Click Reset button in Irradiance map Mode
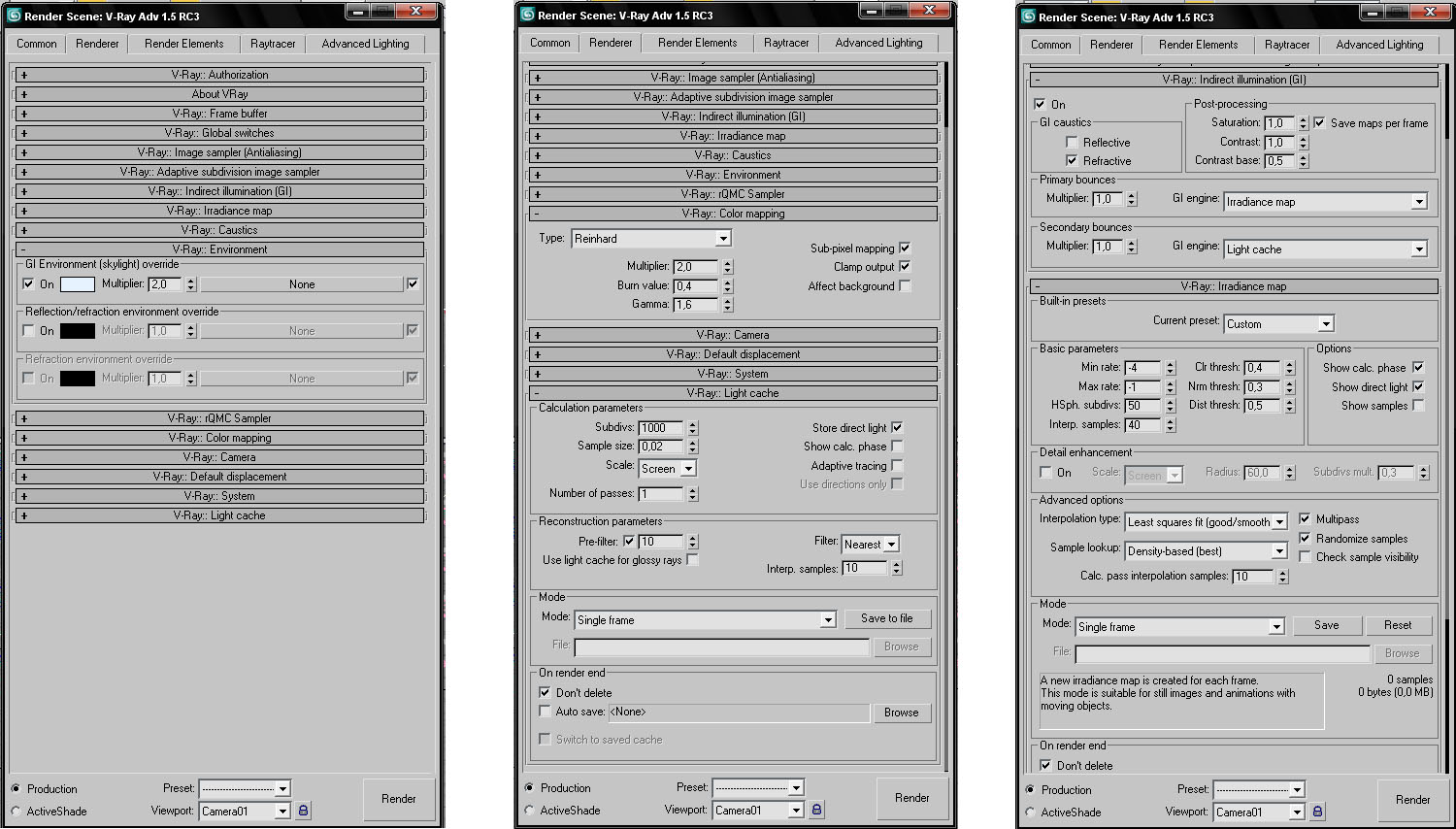Image resolution: width=1456 pixels, height=829 pixels. pyautogui.click(x=1398, y=625)
